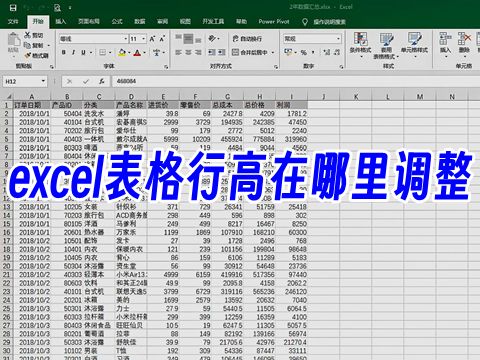This screenshot has height=360, width=480.
Task: Select cell containing "319960"
Action: tap(292, 139)
